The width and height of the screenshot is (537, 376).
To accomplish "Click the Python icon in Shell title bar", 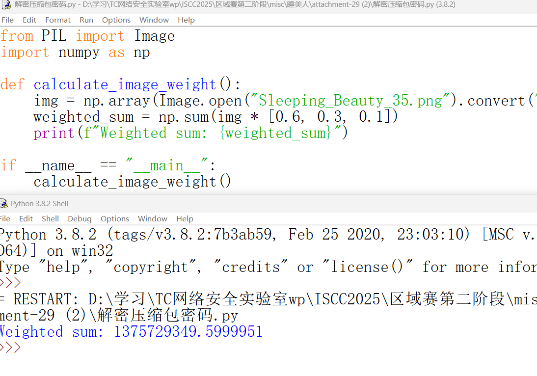I will coord(3,203).
